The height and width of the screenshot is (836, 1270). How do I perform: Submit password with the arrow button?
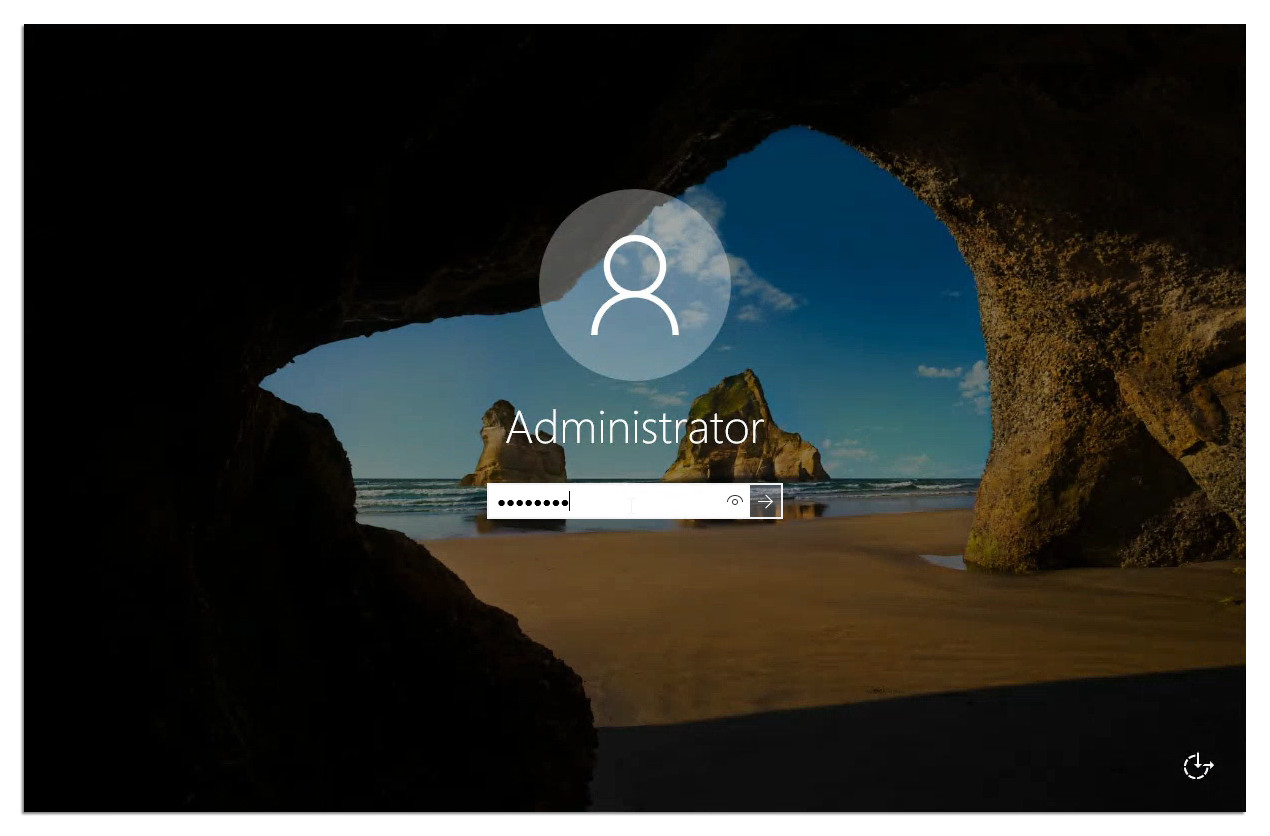(765, 501)
